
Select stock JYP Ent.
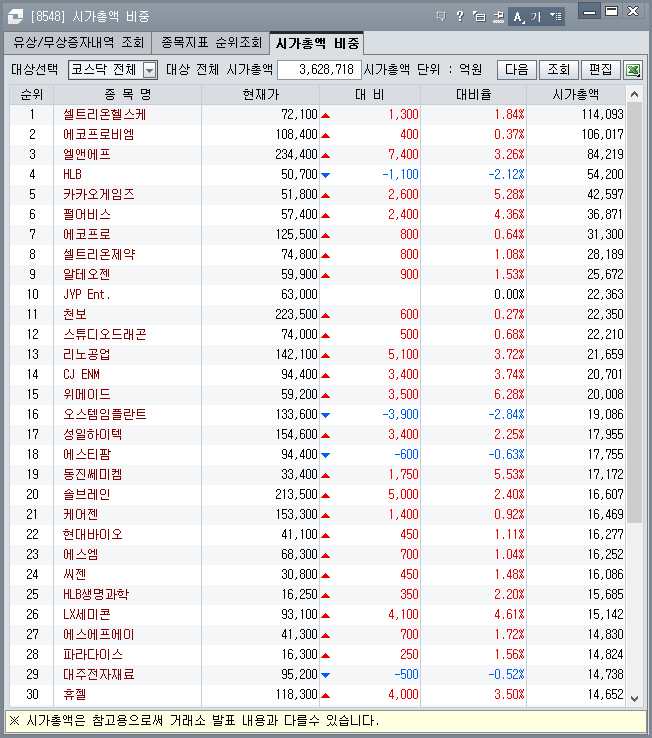tap(87, 295)
